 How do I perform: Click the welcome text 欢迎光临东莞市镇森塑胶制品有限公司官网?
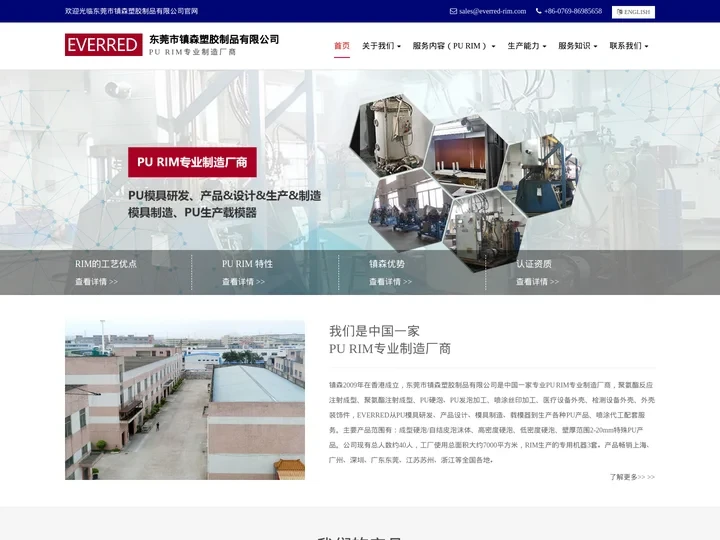point(131,11)
